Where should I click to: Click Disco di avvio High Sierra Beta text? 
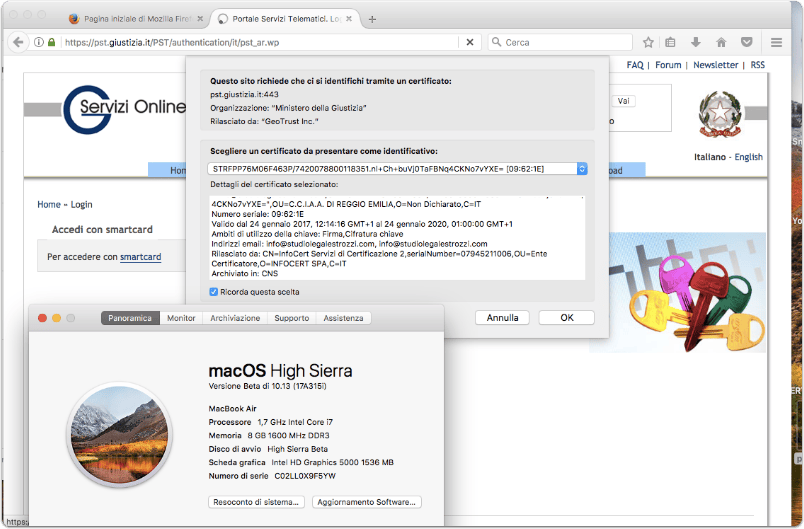(x=268, y=449)
